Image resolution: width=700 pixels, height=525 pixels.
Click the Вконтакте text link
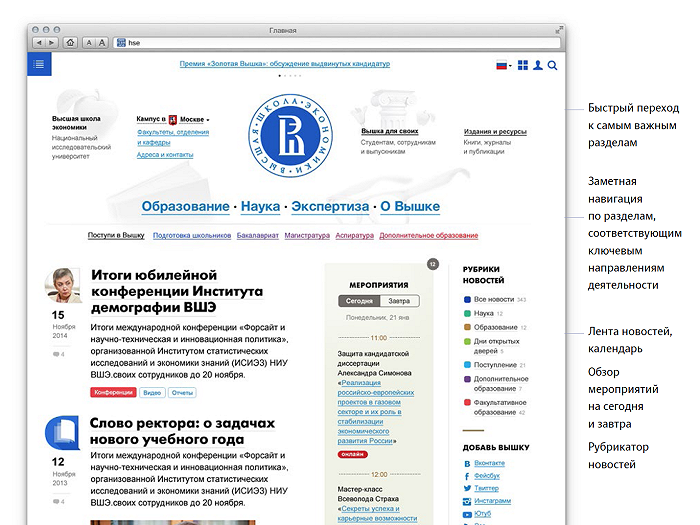489,463
